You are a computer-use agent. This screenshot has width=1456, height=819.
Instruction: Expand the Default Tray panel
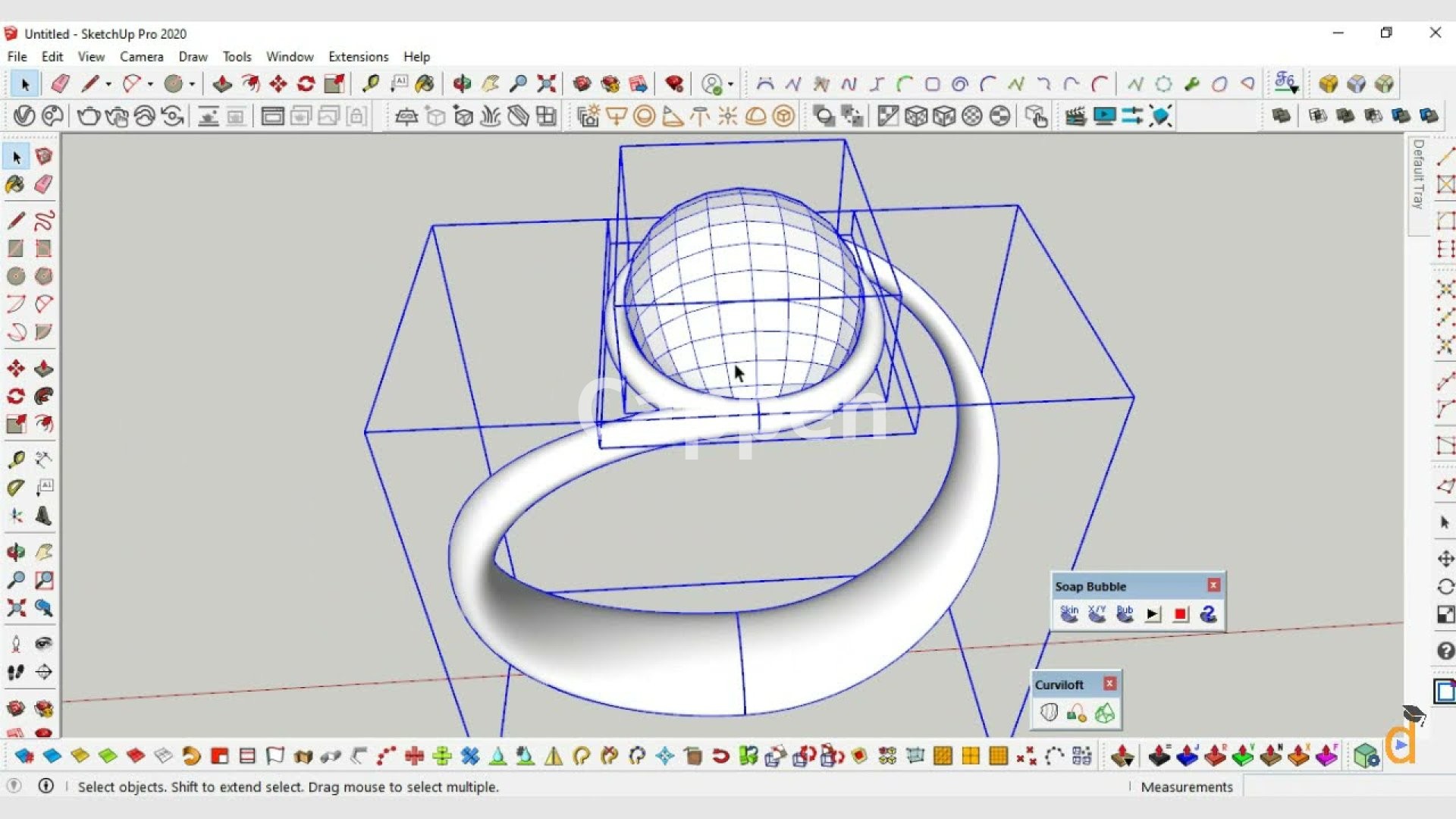1418,174
